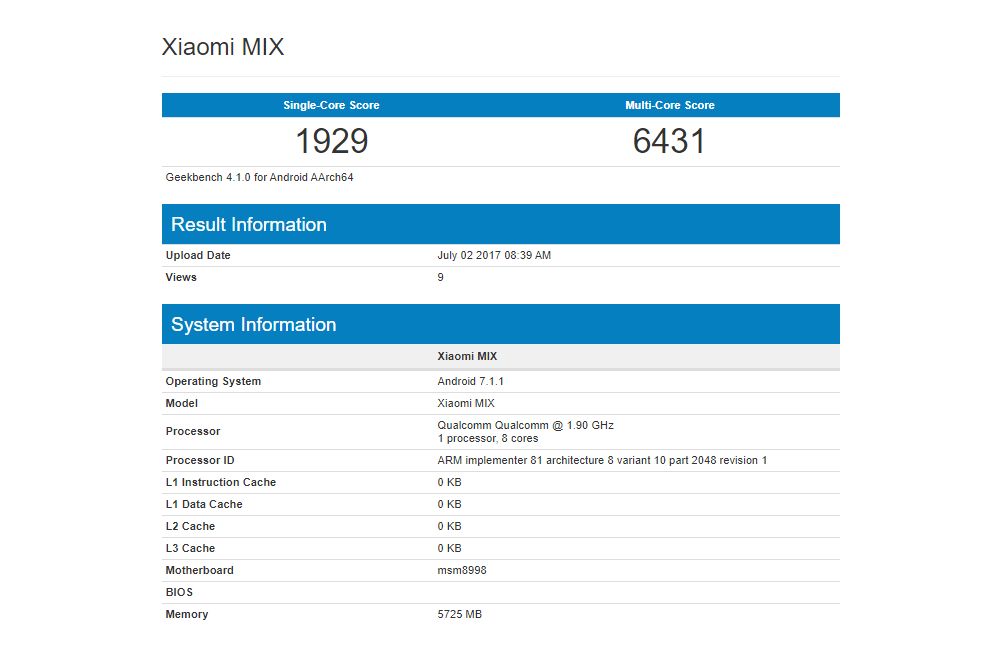The height and width of the screenshot is (650, 1000).
Task: Click the Memory value 5725 MB
Action: 459,614
